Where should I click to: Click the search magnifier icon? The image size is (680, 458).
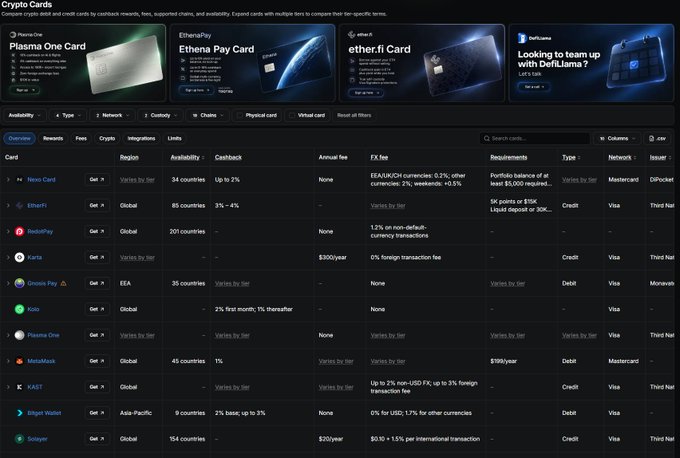pyautogui.click(x=487, y=138)
